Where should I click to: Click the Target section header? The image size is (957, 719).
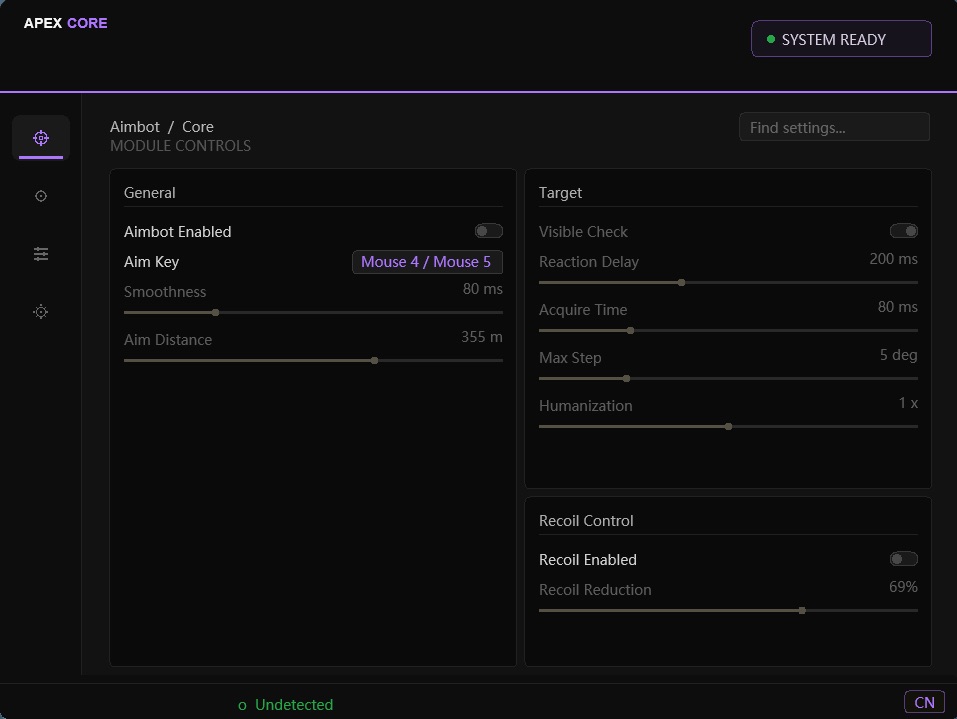pos(560,193)
